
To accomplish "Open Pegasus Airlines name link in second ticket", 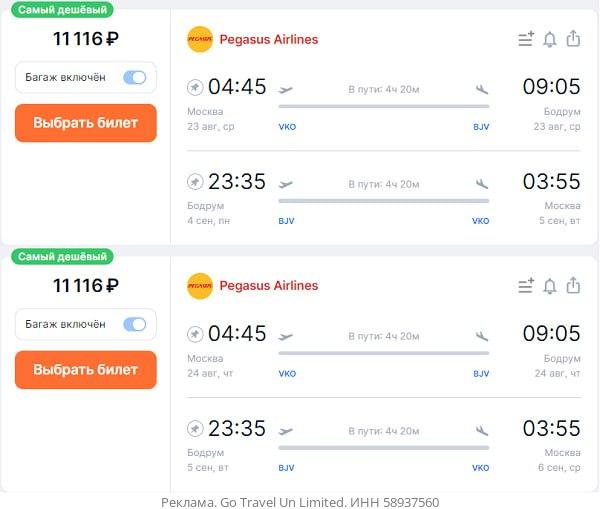I will pyautogui.click(x=268, y=286).
